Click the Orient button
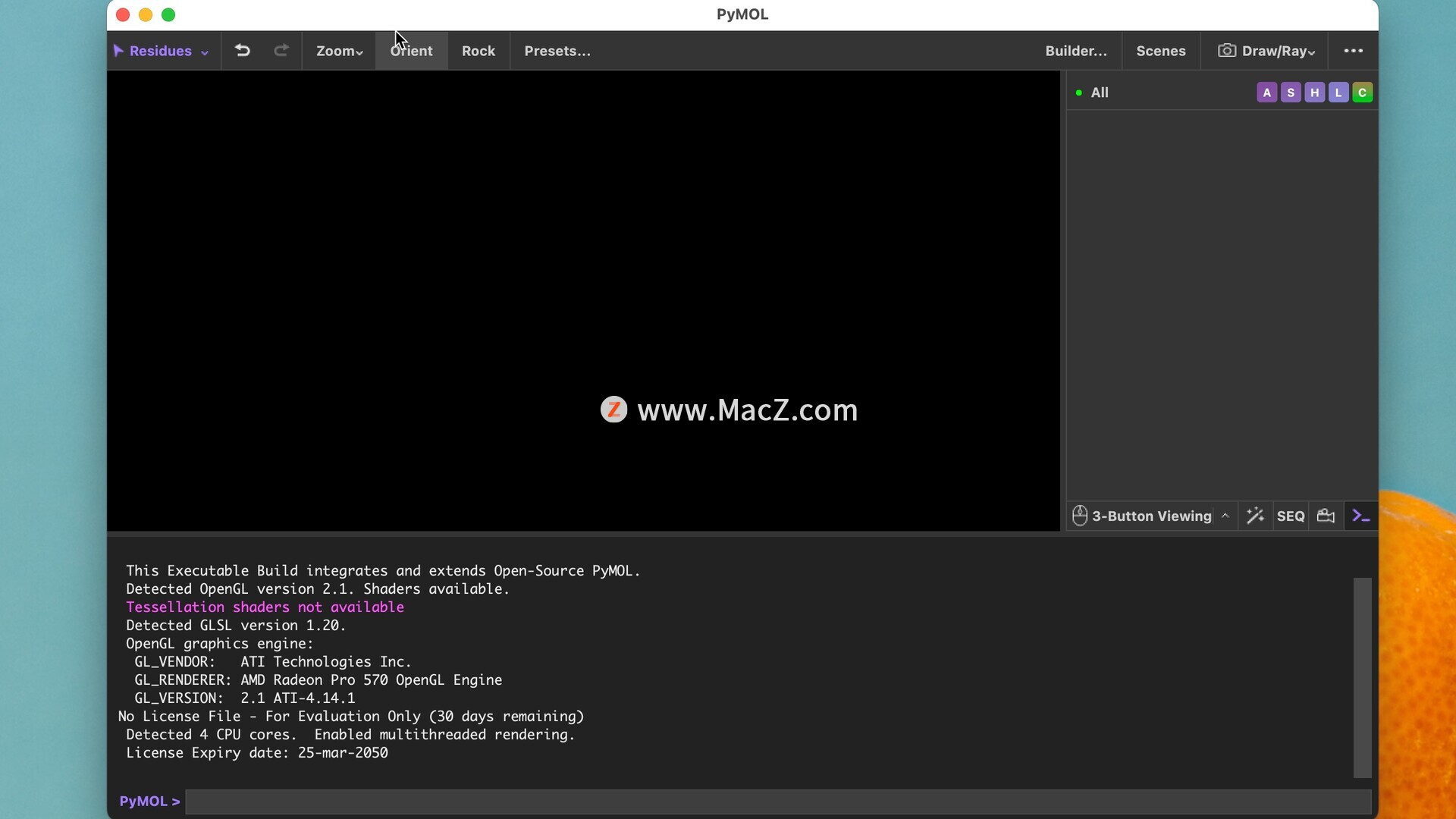 [x=412, y=51]
